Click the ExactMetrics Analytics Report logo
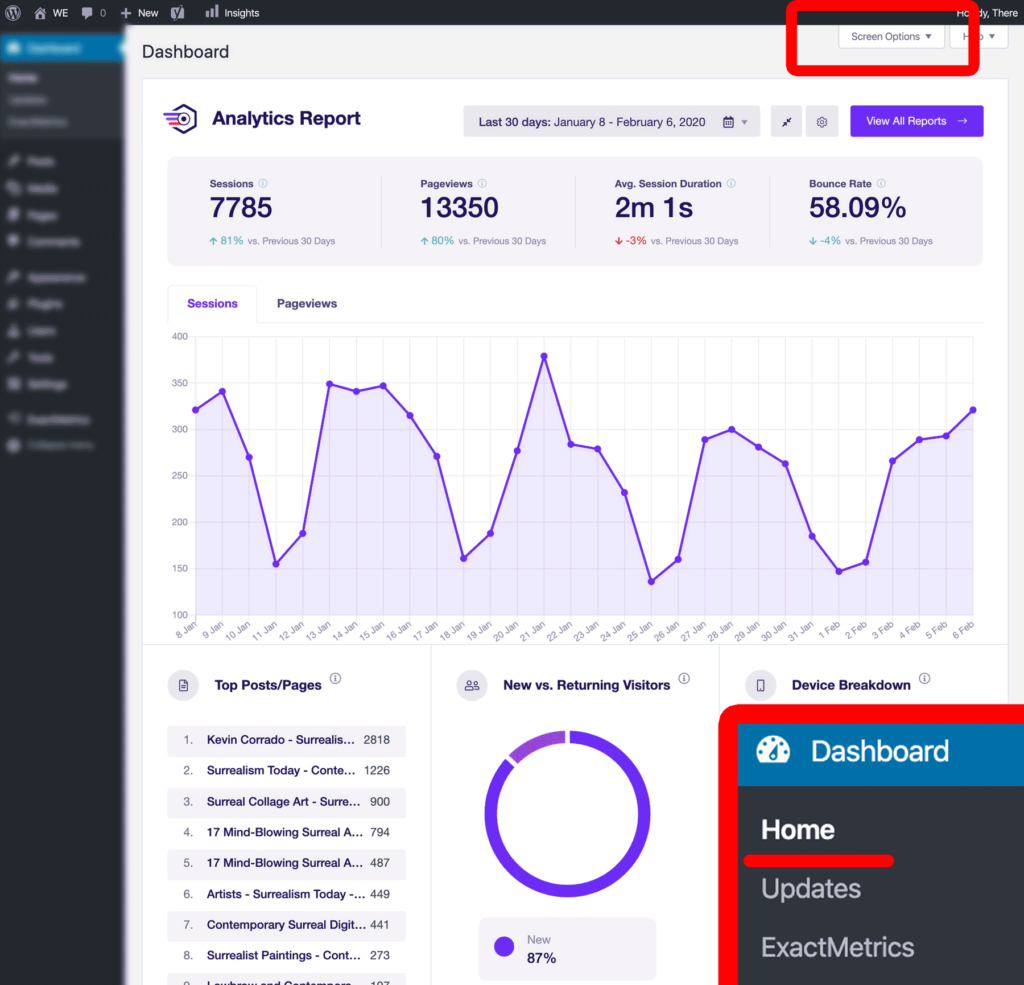This screenshot has height=985, width=1024. point(181,119)
